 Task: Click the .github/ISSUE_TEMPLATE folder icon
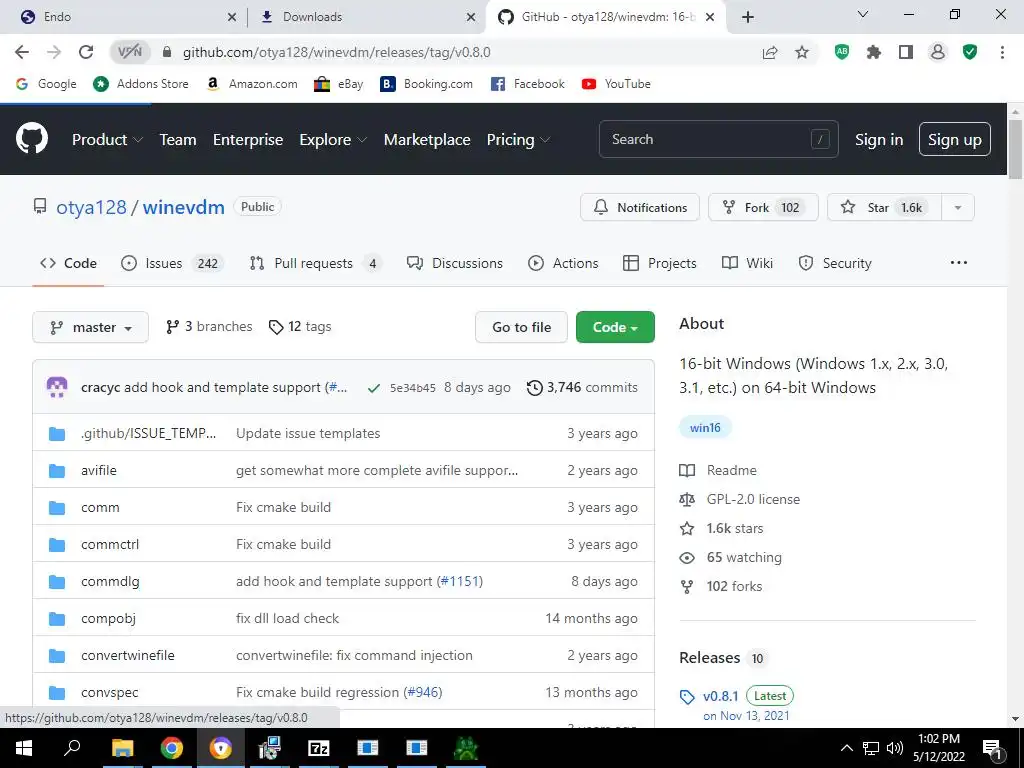click(x=57, y=434)
